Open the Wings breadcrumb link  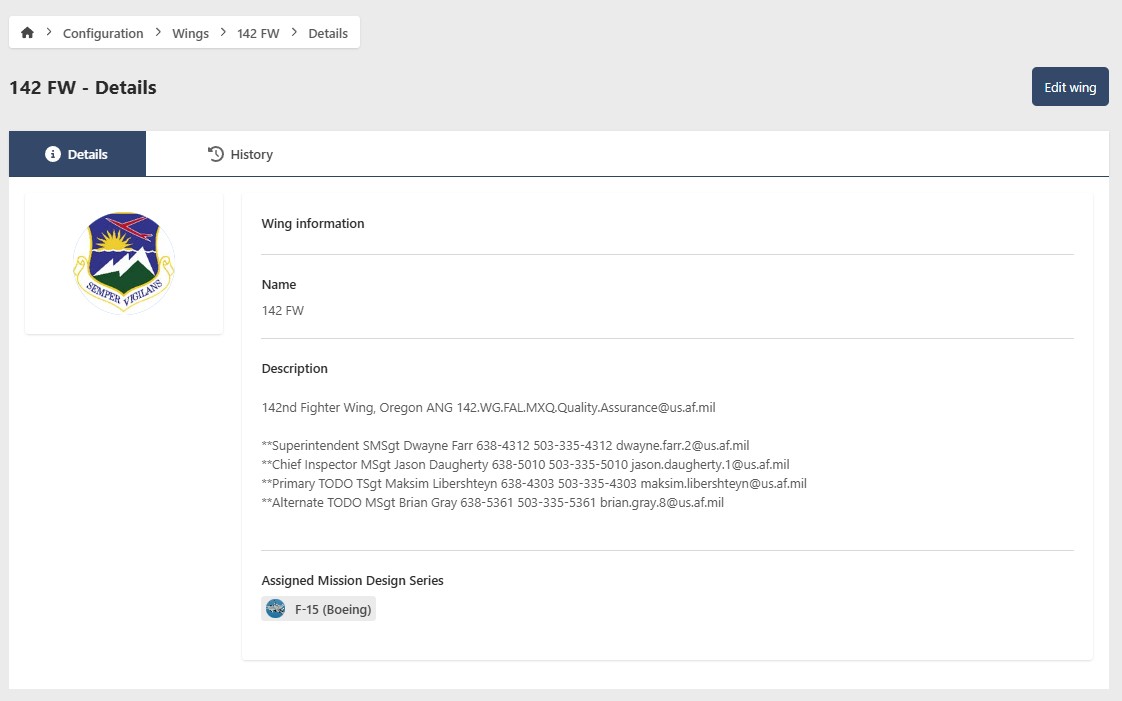point(190,33)
